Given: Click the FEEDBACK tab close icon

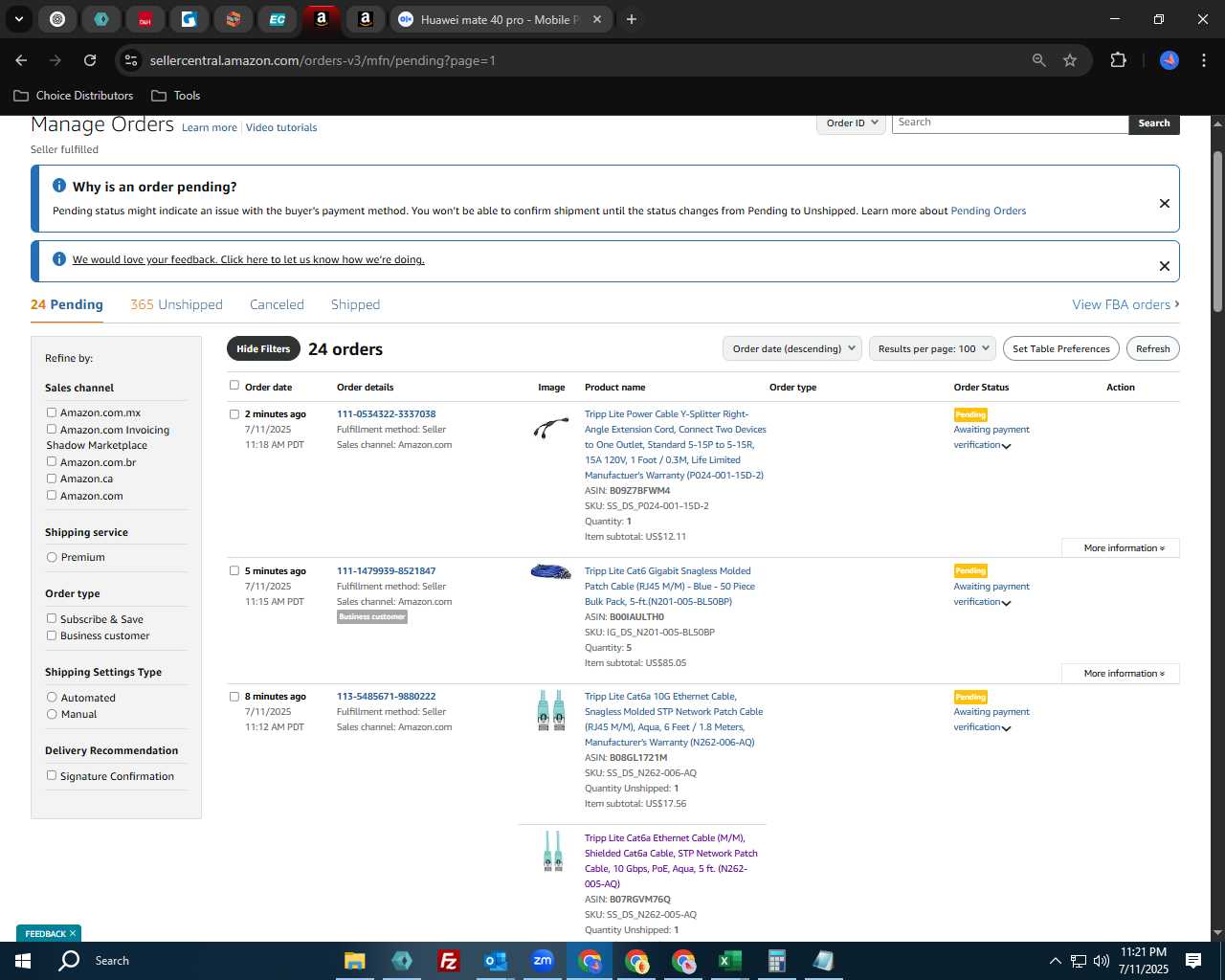Looking at the screenshot, I should [73, 933].
